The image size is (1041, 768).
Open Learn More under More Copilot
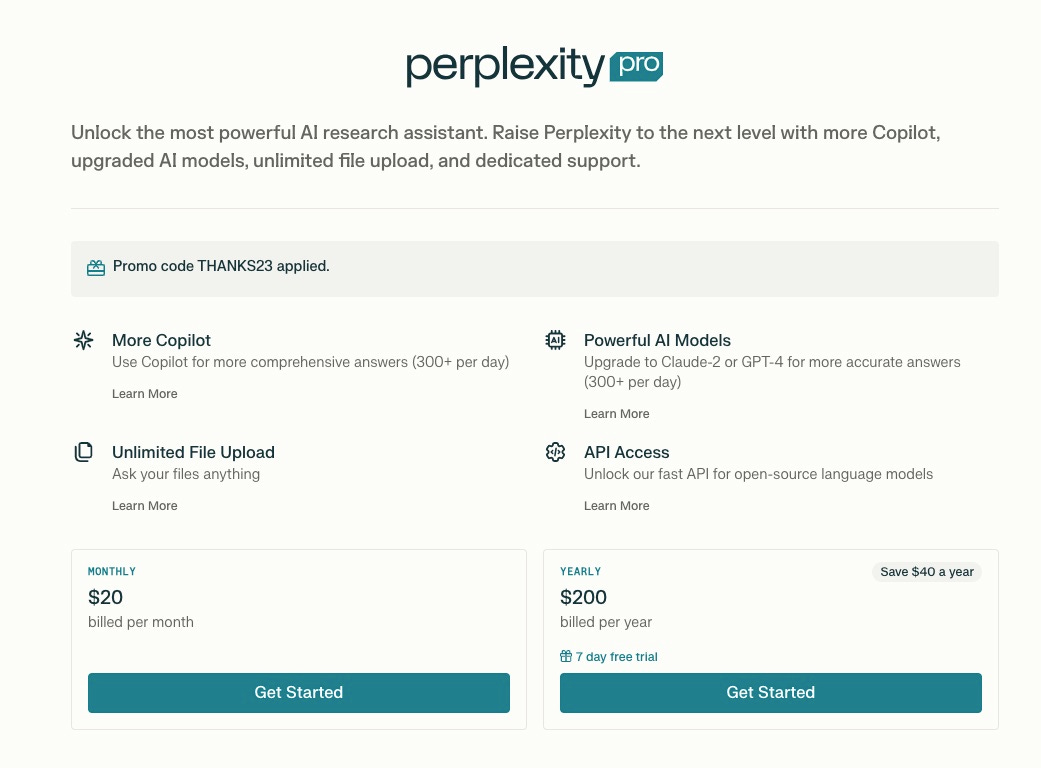[x=144, y=394]
